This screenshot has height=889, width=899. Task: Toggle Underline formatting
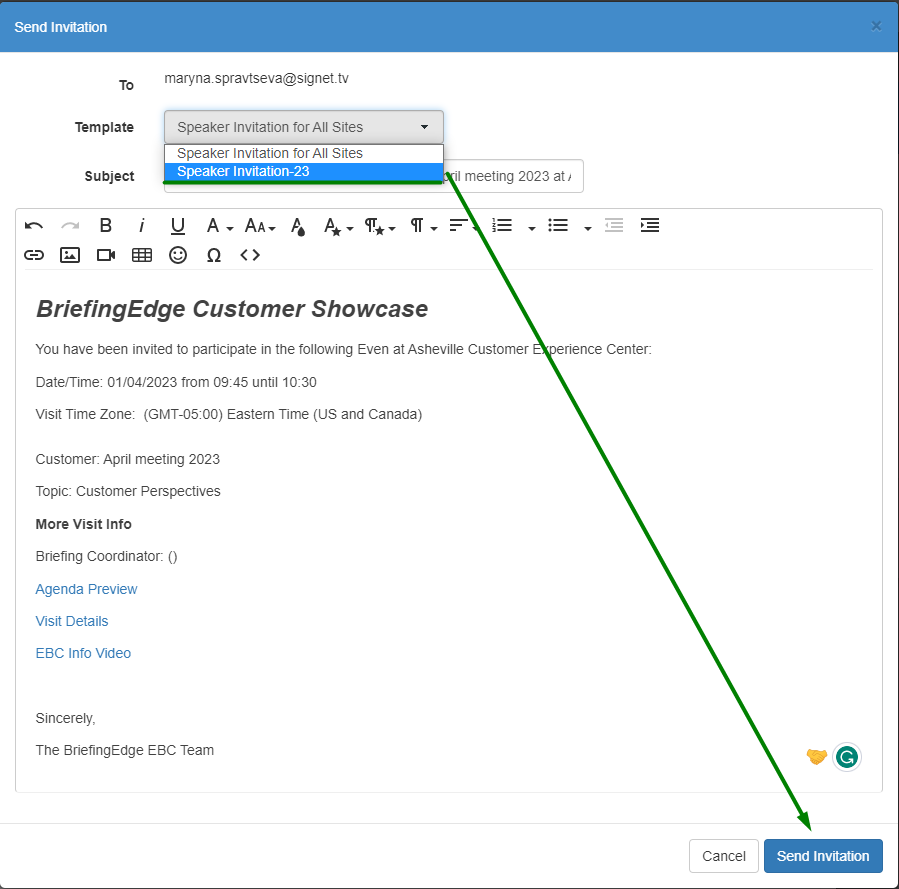click(x=178, y=226)
